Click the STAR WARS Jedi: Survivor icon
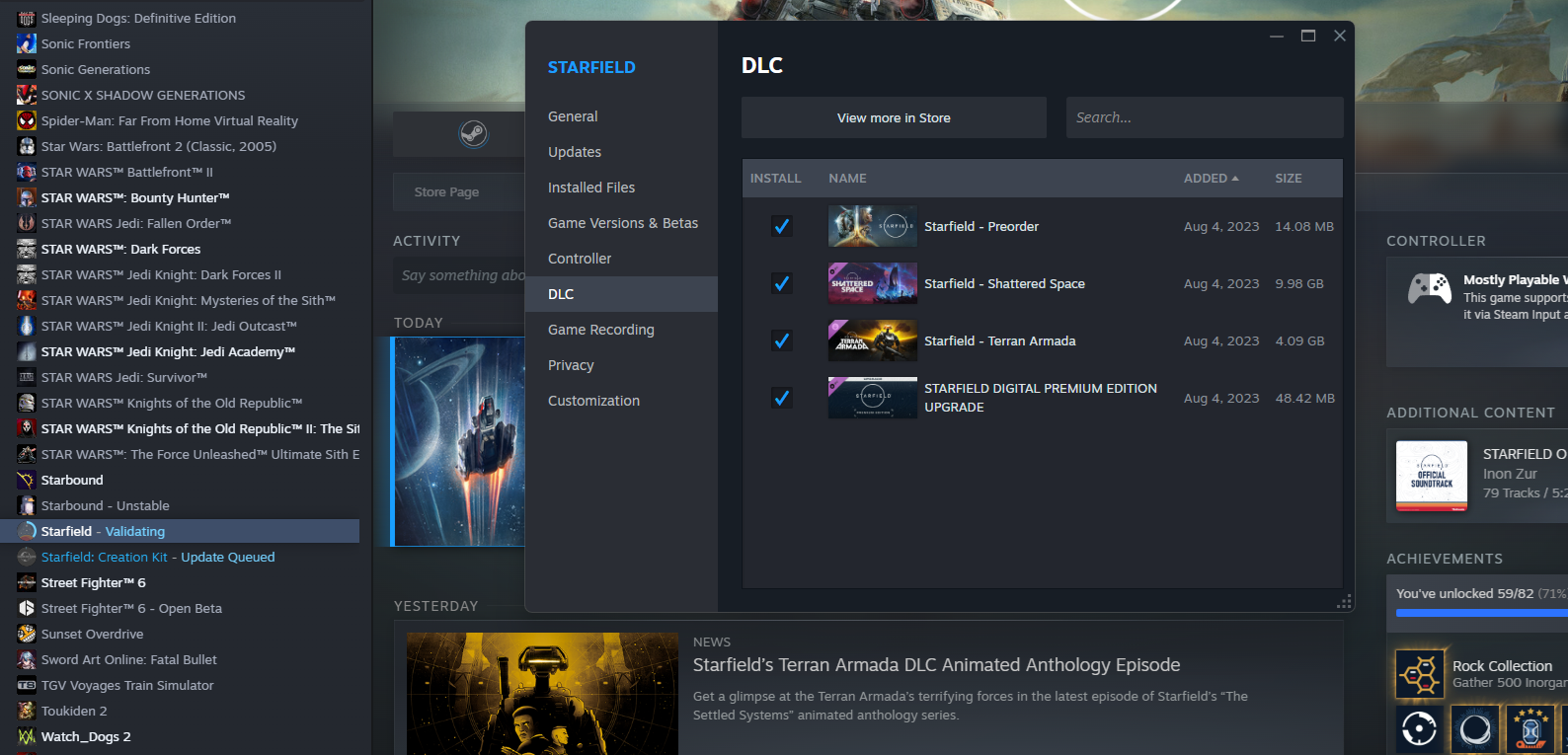The width and height of the screenshot is (1568, 755). click(x=27, y=377)
